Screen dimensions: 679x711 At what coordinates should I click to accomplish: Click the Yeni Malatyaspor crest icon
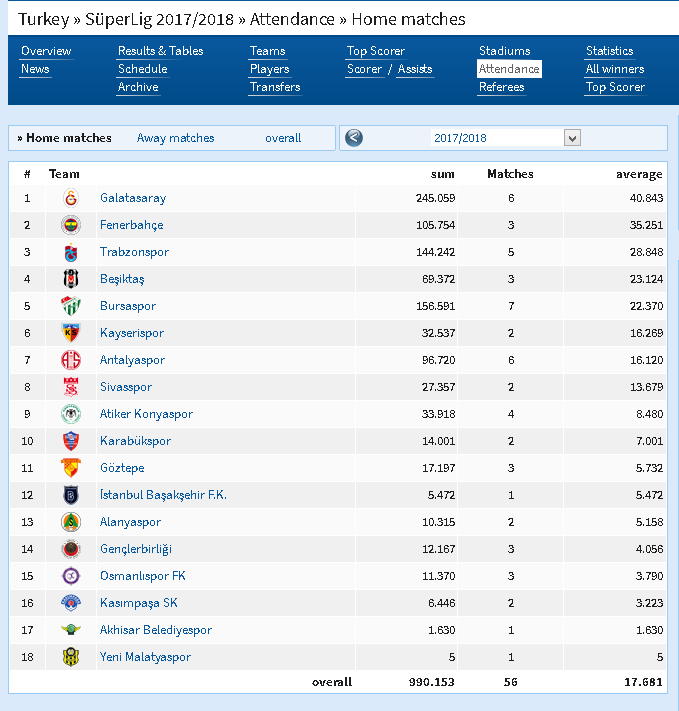(71, 657)
